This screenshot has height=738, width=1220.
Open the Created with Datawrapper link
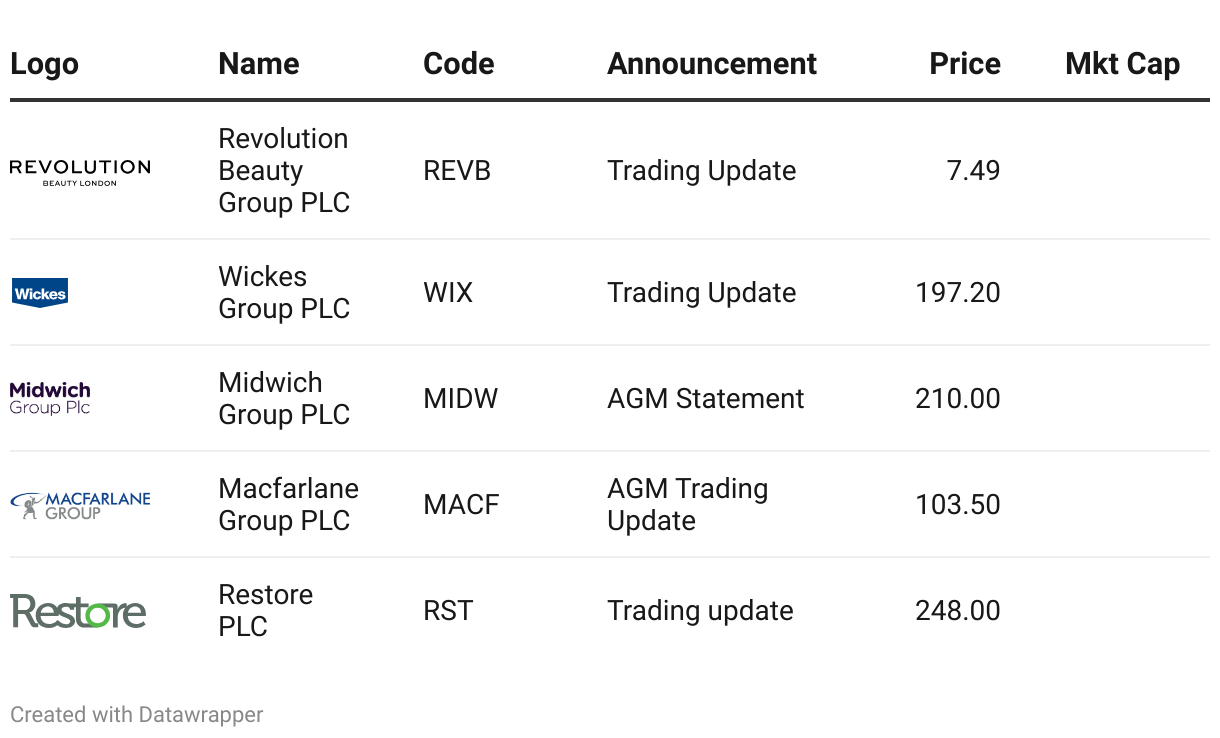pyautogui.click(x=137, y=715)
